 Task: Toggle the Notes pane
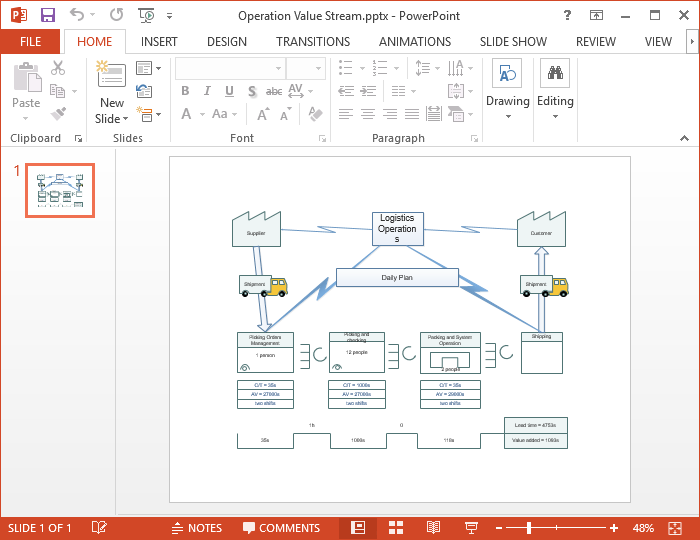[x=197, y=528]
